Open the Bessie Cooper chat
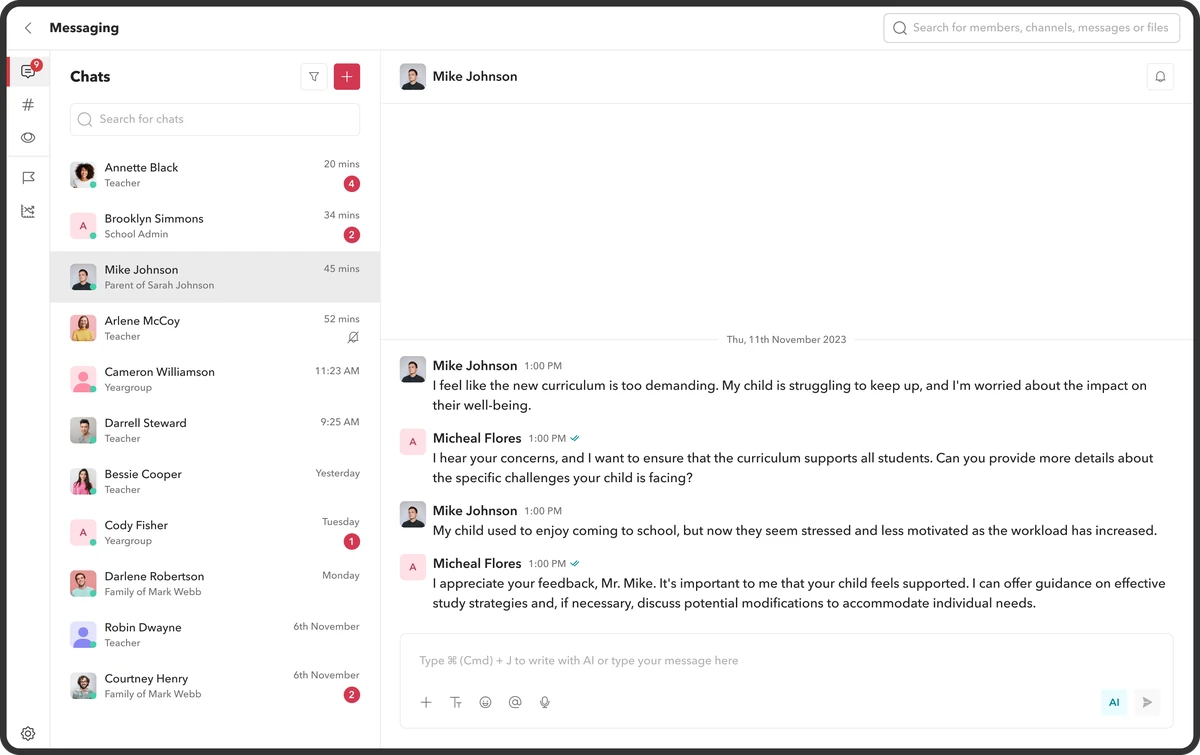The height and width of the screenshot is (755, 1200). click(215, 481)
